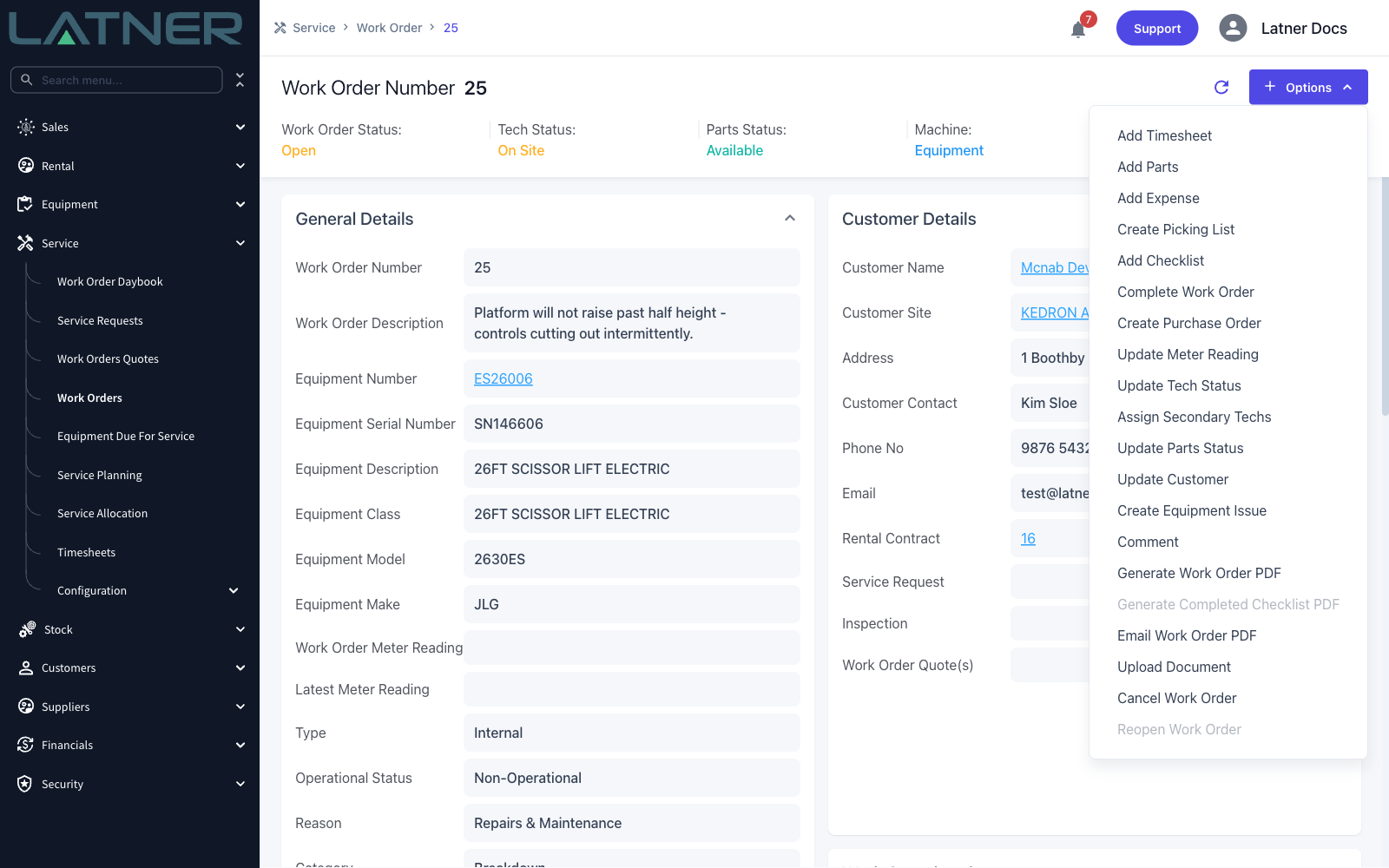The image size is (1389, 868).
Task: Open rental contract 16 link
Action: pyautogui.click(x=1028, y=538)
